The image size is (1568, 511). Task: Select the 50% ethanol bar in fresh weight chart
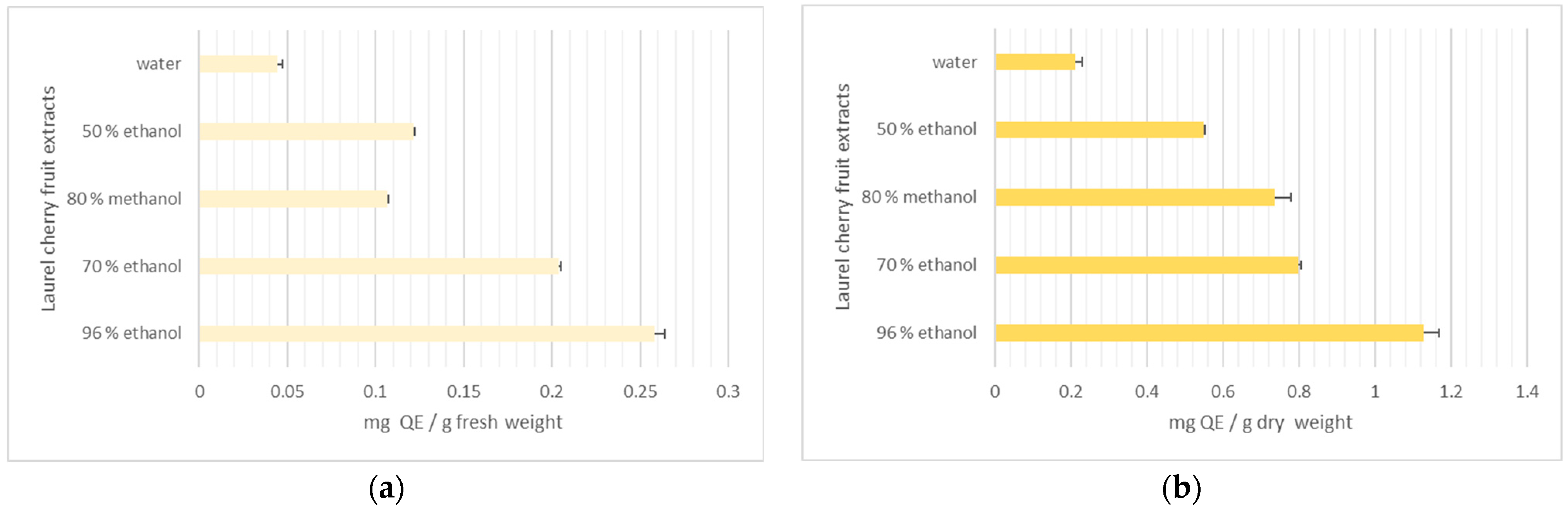[x=306, y=132]
